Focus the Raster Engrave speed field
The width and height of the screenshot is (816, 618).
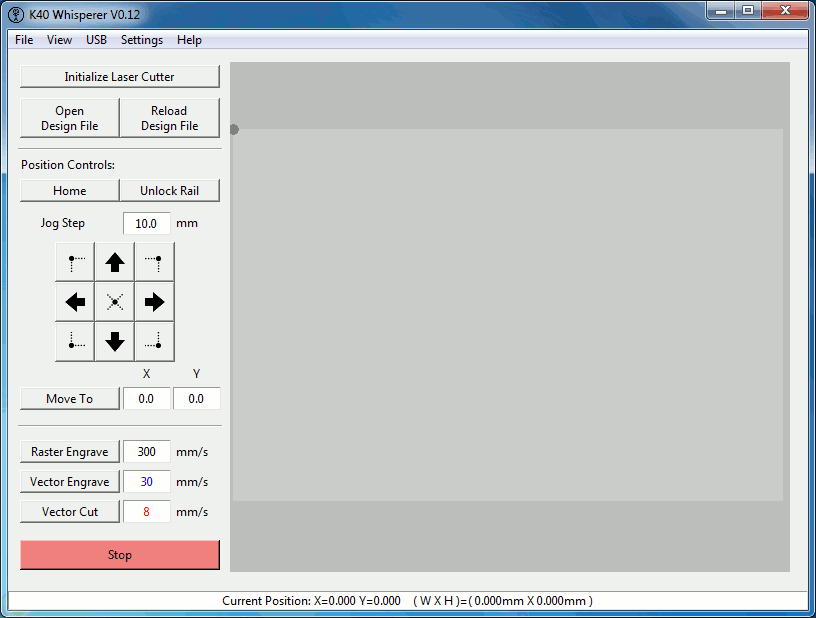pos(147,452)
